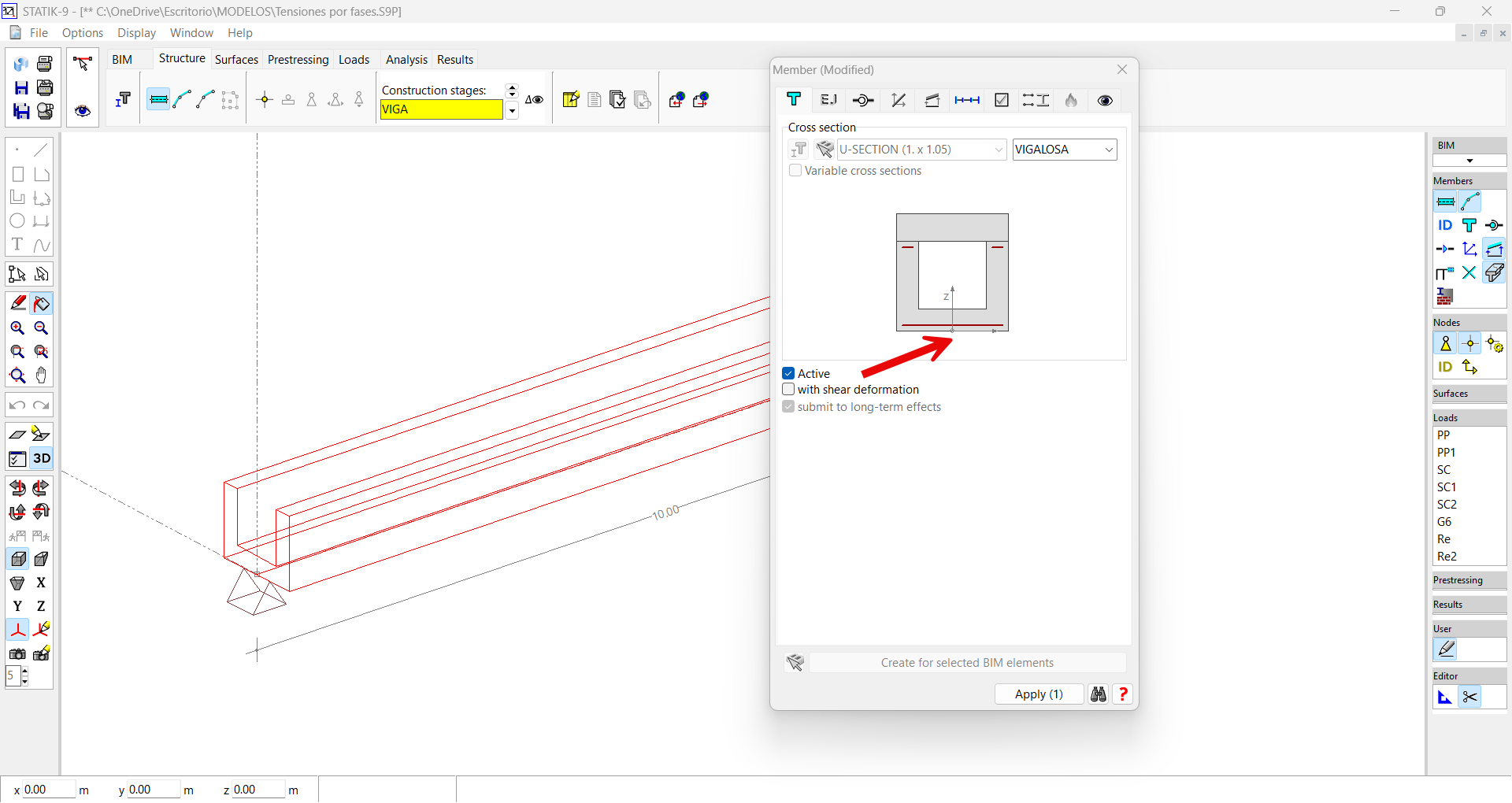Open the Display menu
This screenshot has height=803, width=1512.
tap(136, 33)
